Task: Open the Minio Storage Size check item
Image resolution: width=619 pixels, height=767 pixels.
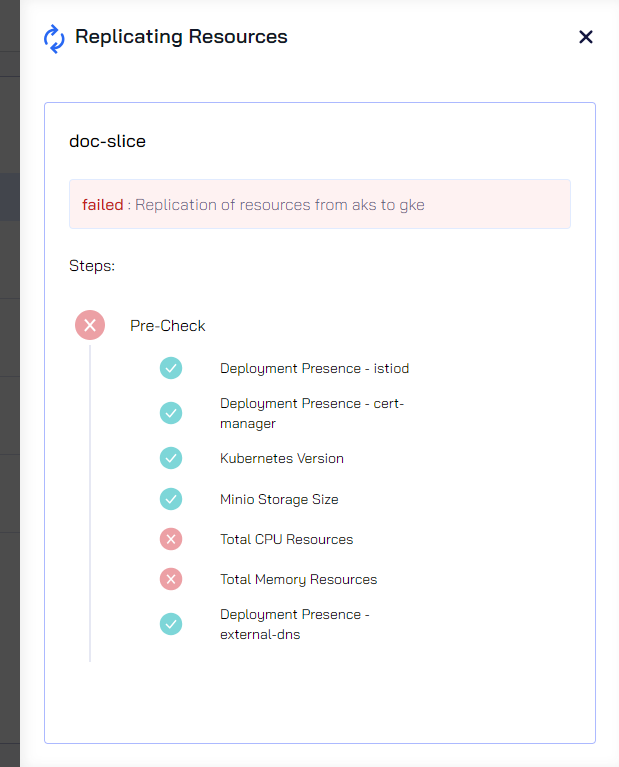Action: (279, 499)
